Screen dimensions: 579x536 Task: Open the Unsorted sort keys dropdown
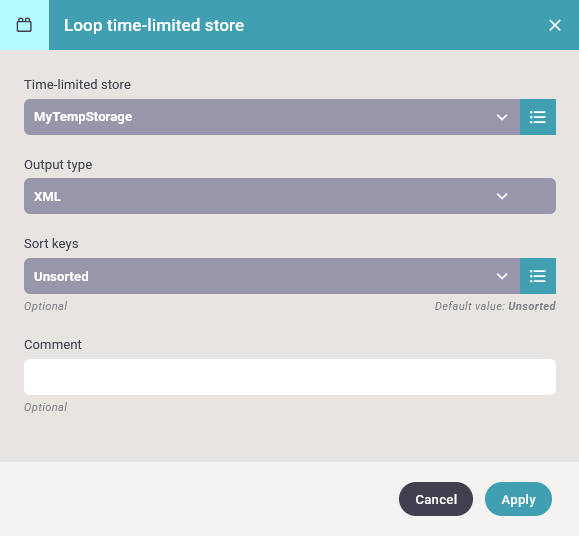click(x=272, y=276)
